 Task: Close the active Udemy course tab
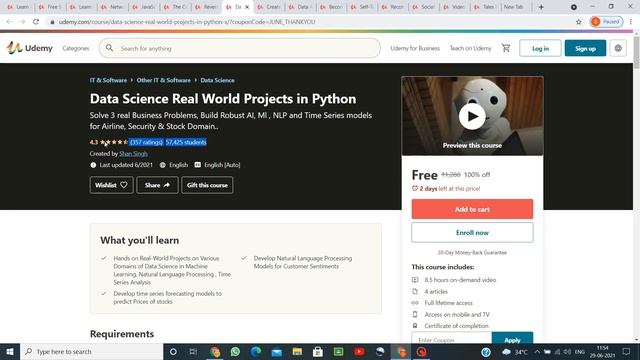click(247, 7)
